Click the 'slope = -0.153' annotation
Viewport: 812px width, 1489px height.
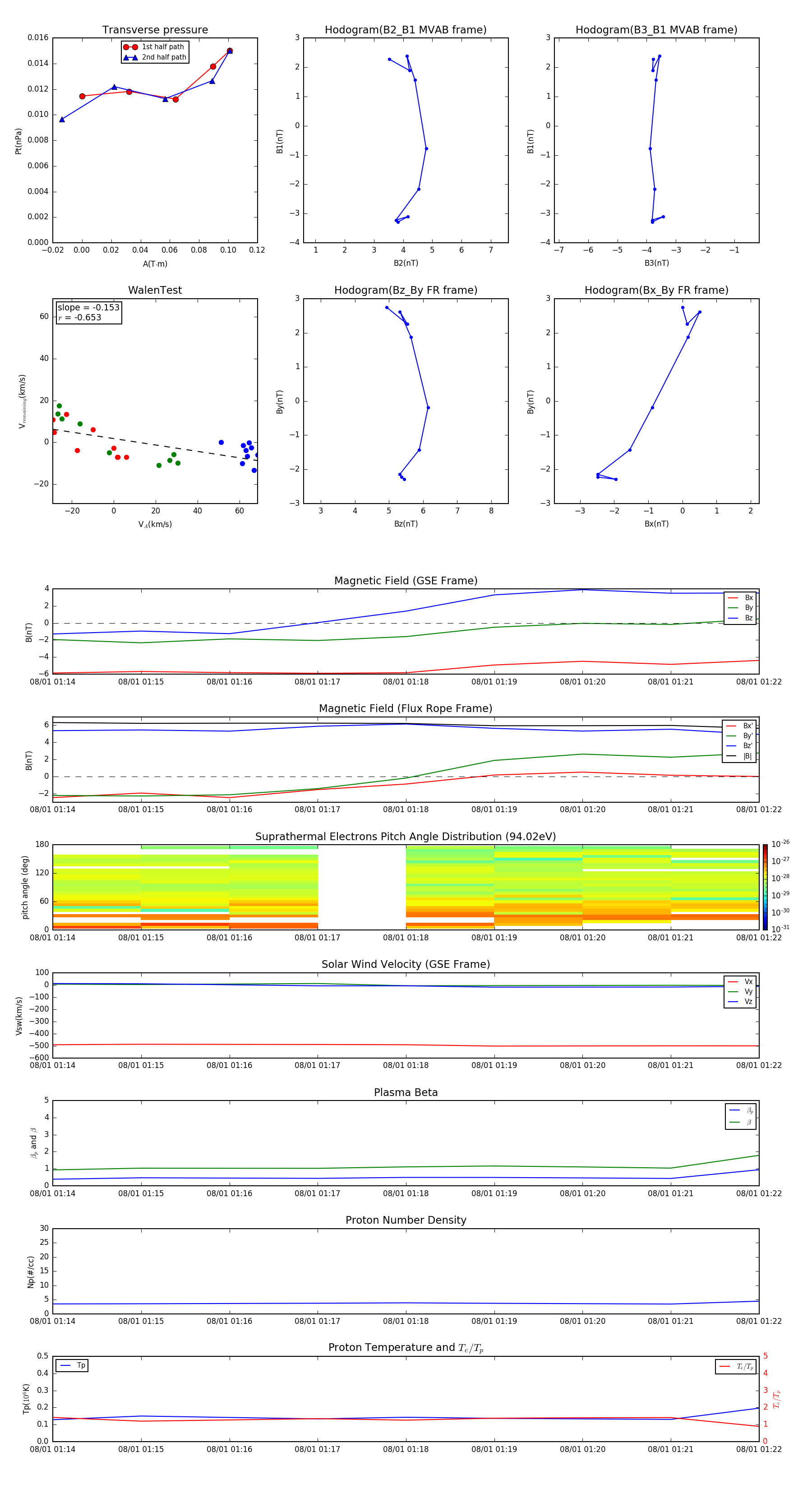[x=88, y=308]
